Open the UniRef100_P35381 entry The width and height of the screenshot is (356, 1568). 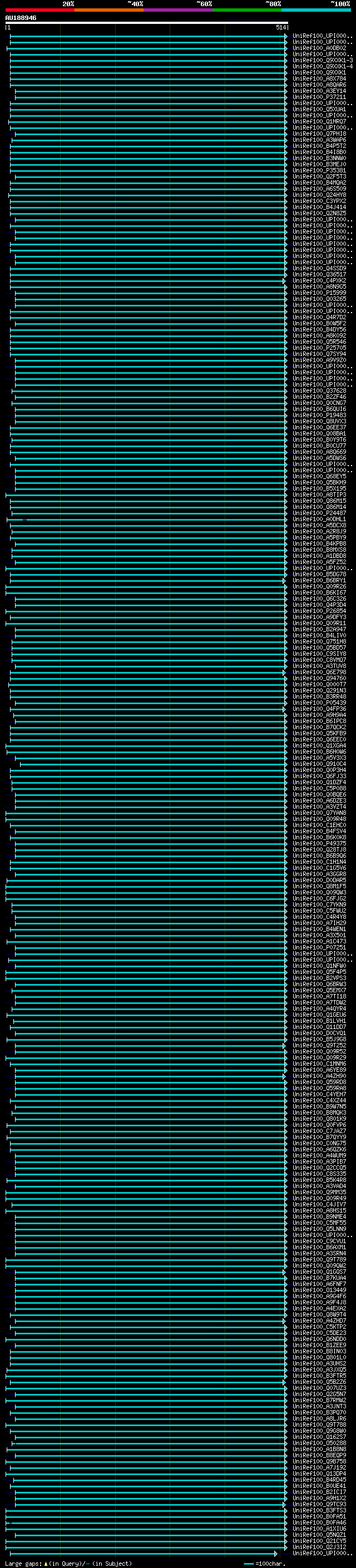coord(319,170)
